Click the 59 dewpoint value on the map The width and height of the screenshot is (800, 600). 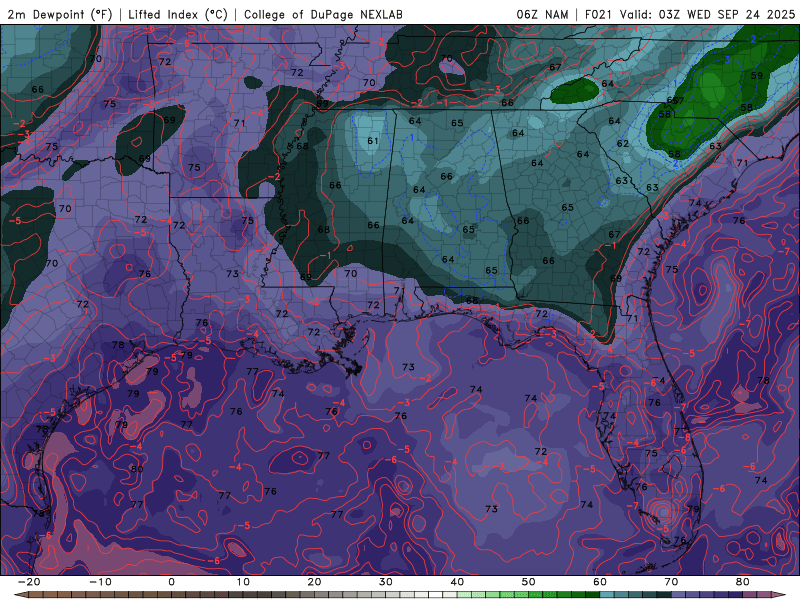click(x=757, y=76)
